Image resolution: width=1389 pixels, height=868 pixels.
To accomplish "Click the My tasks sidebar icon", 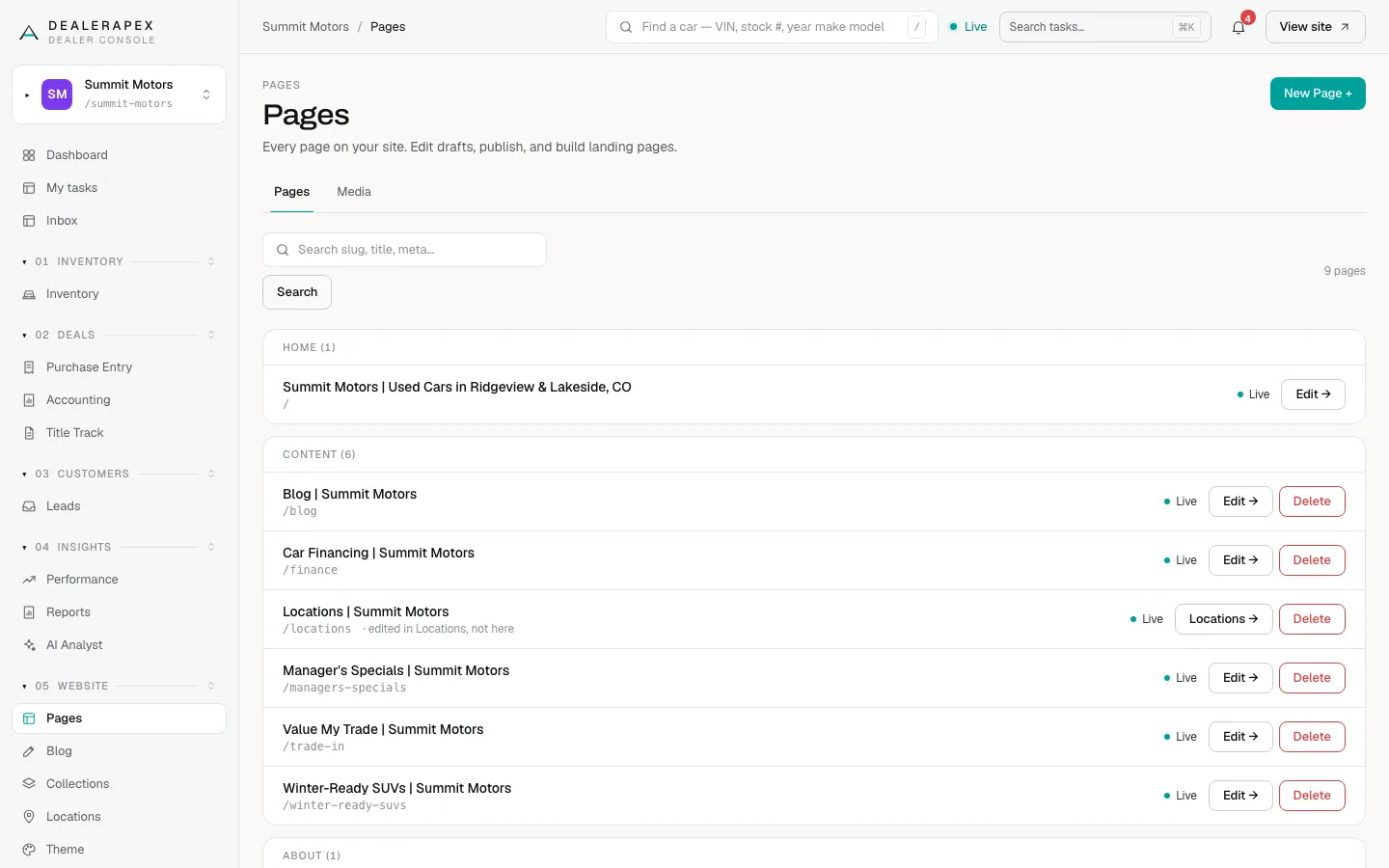I will tap(29, 188).
